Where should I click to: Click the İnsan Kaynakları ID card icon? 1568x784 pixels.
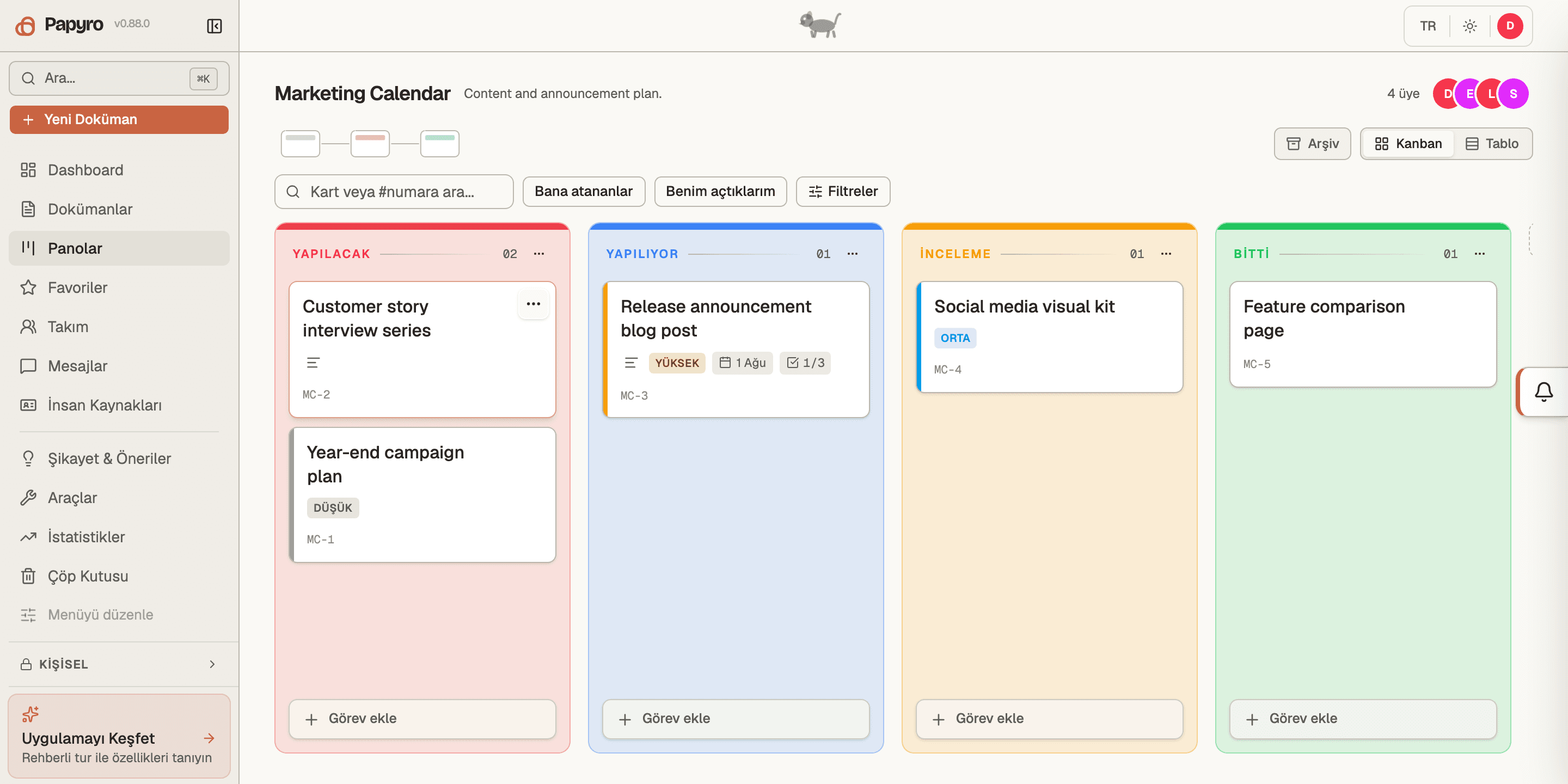pos(28,406)
